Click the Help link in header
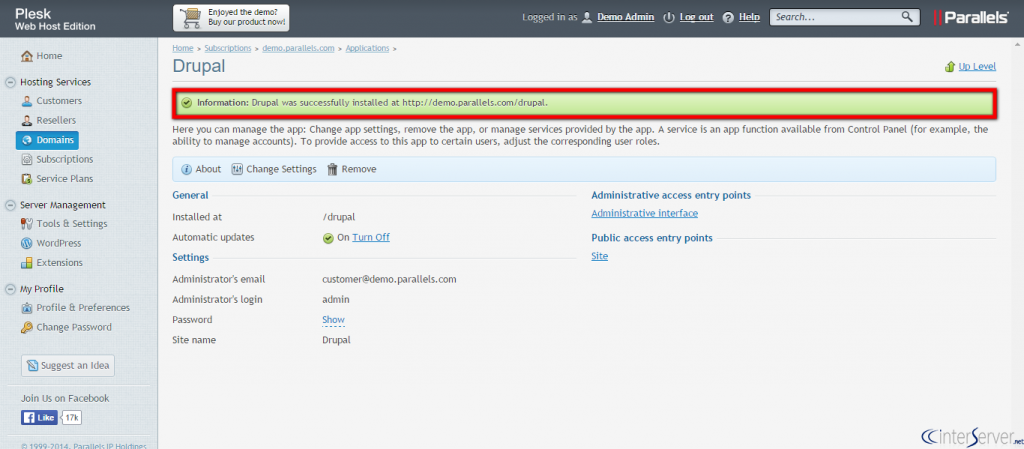This screenshot has height=449, width=1024. tap(749, 18)
